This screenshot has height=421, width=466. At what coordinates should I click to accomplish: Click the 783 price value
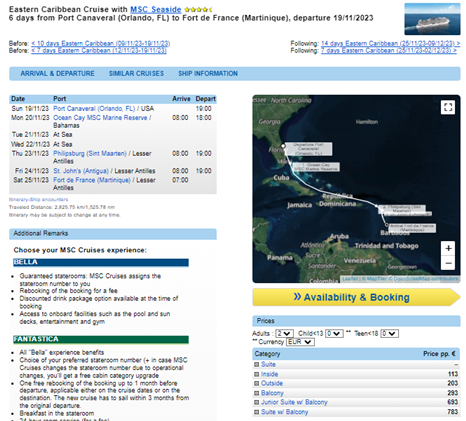[452, 412]
